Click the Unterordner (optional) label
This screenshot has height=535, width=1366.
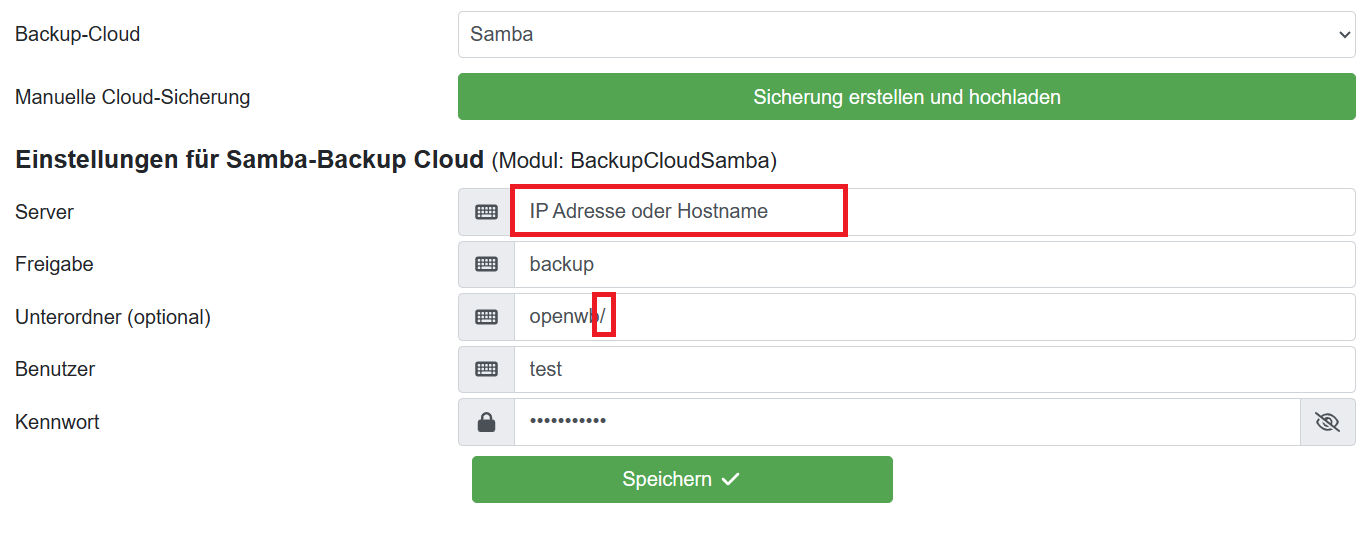point(112,317)
